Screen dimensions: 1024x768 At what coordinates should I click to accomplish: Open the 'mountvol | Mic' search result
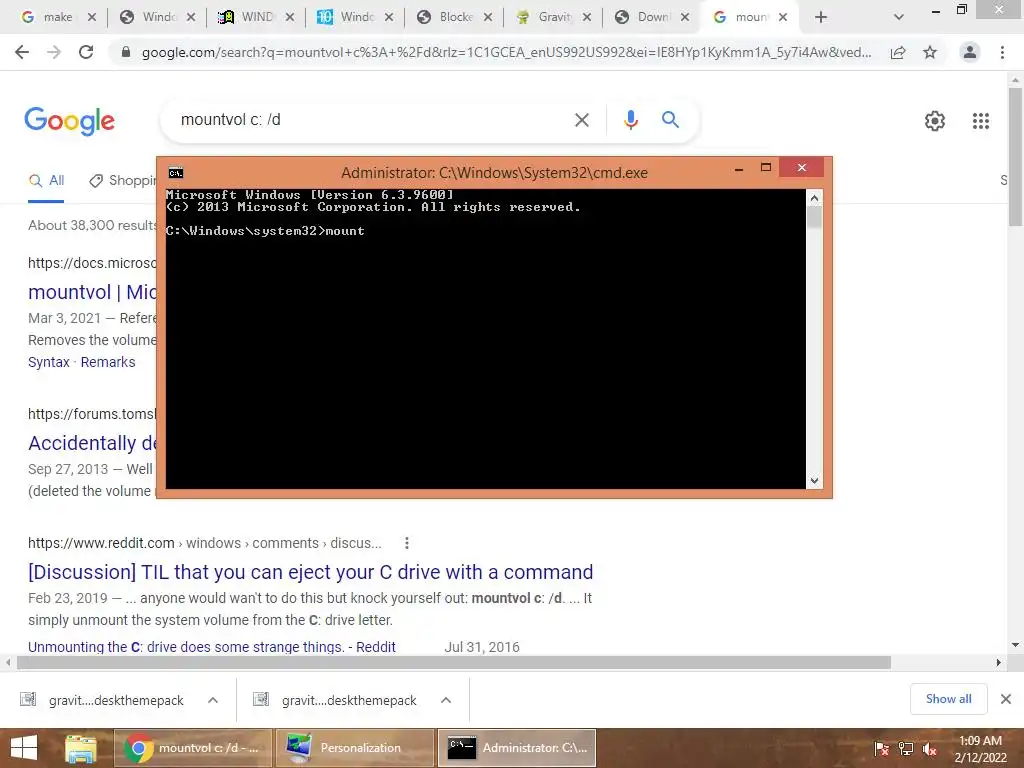tap(91, 292)
